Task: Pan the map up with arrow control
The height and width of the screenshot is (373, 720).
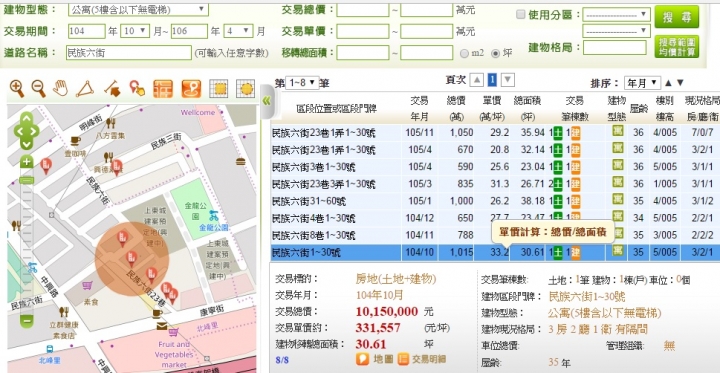Action: coord(27,119)
